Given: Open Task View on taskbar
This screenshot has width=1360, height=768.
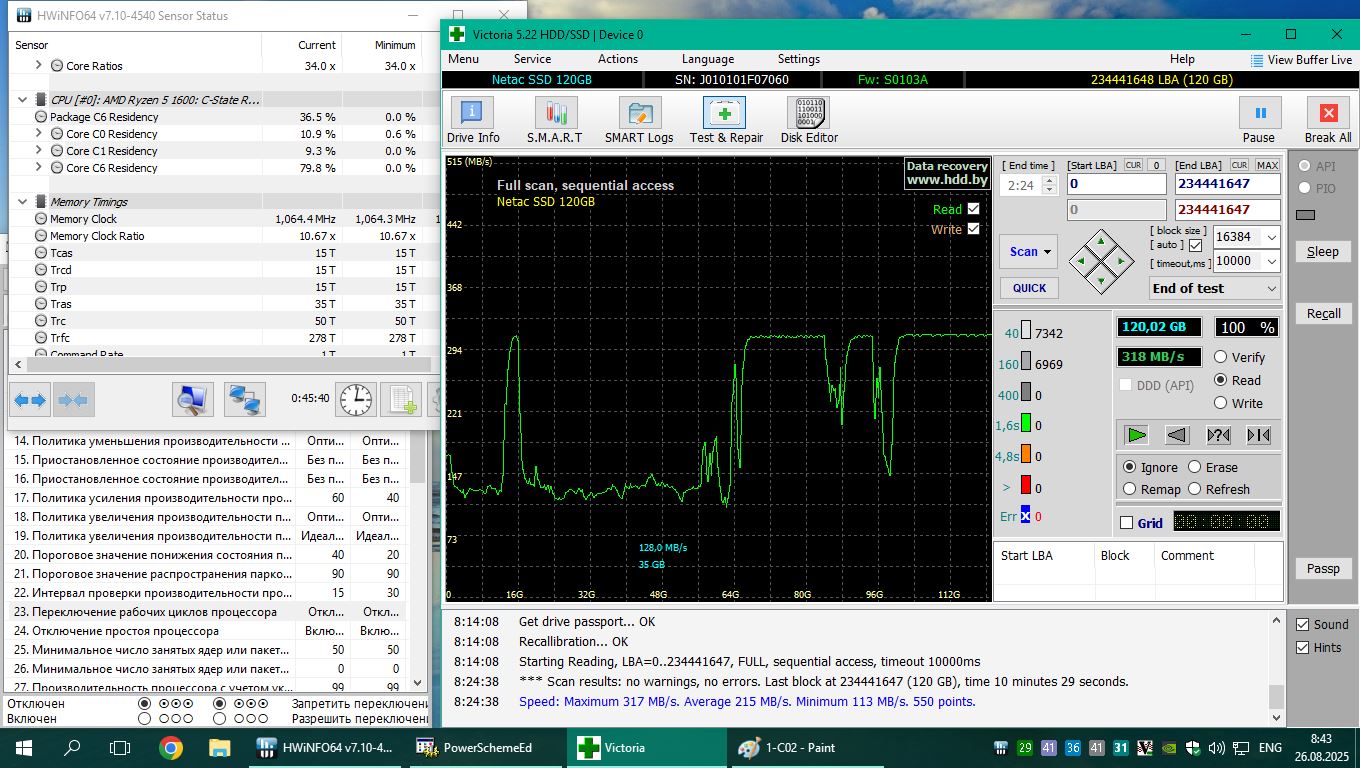Looking at the screenshot, I should click(120, 747).
